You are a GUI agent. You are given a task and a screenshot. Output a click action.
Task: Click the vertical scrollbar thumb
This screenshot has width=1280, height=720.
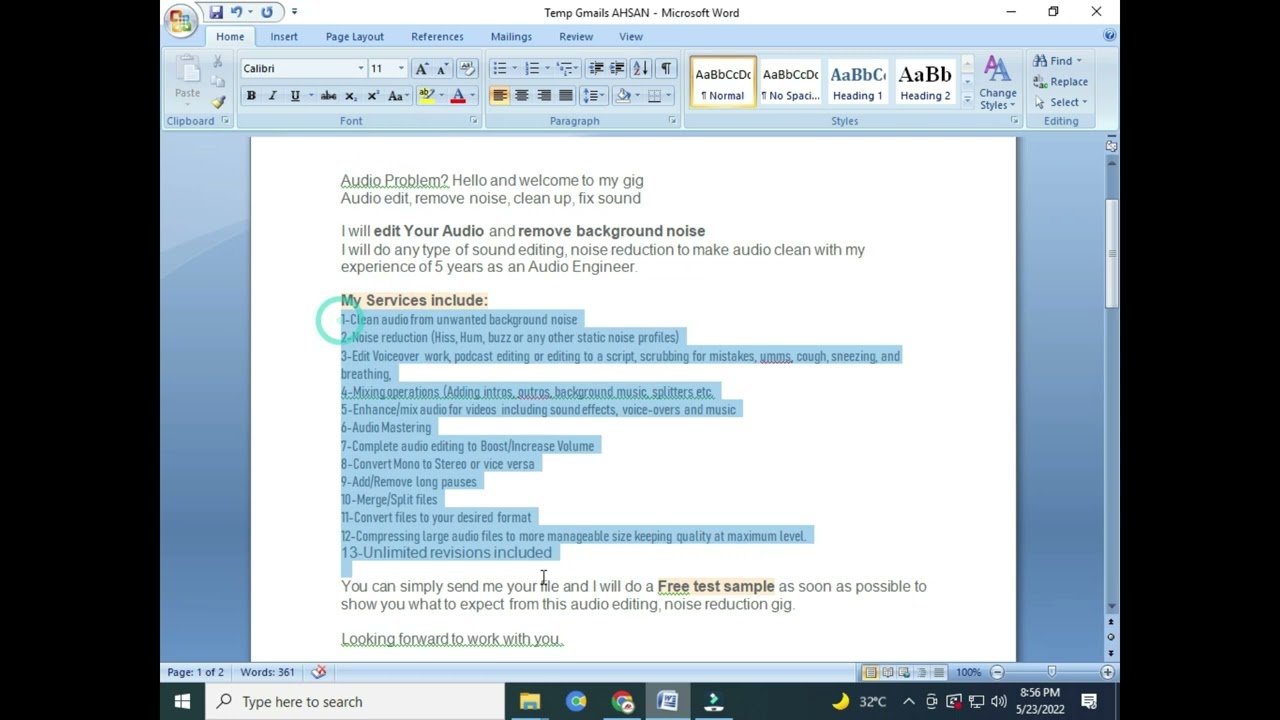1110,254
